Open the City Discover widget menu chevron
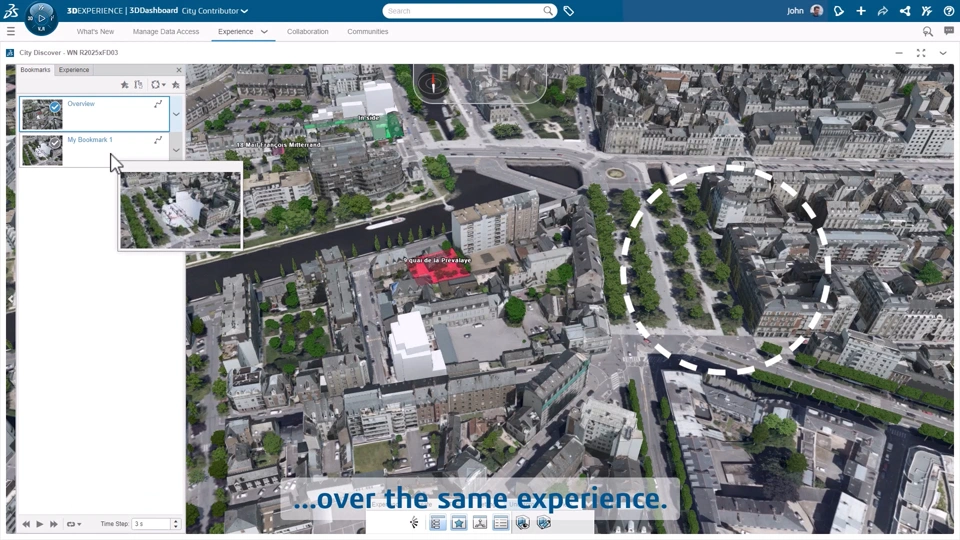Viewport: 960px width, 540px height. tap(943, 53)
